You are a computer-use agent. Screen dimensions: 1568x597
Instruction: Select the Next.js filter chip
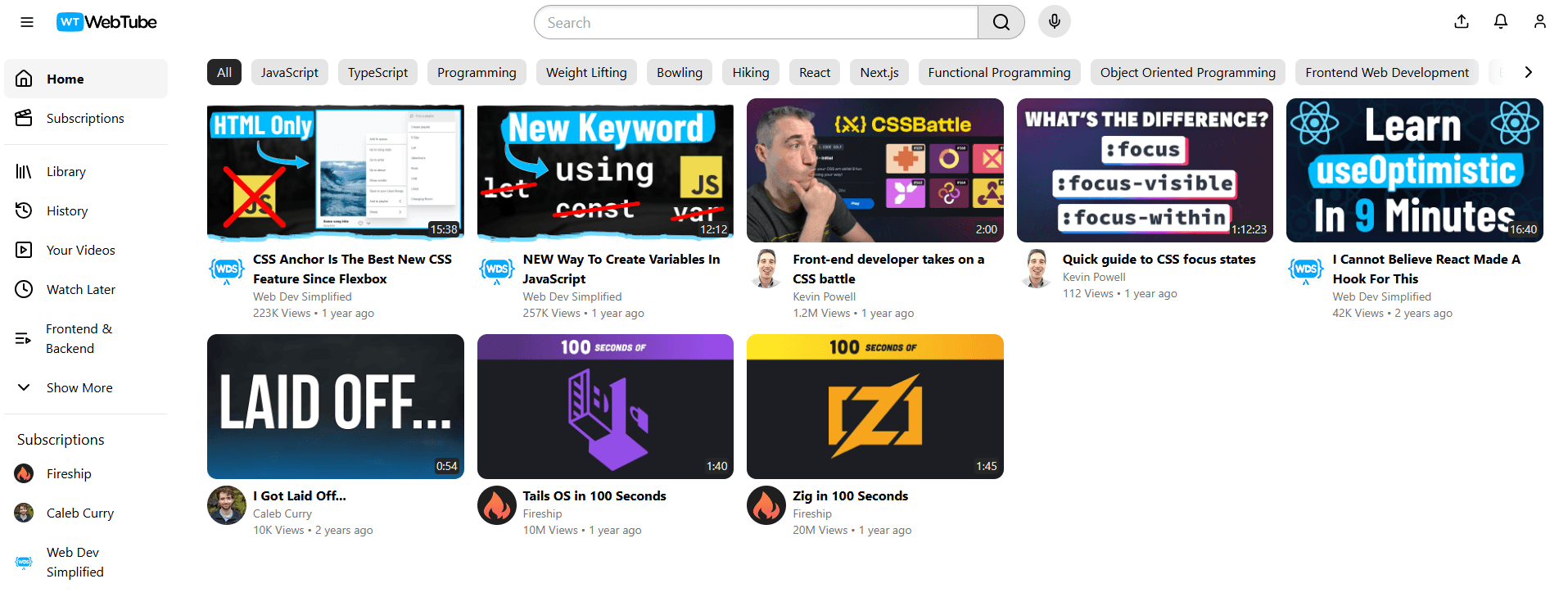click(879, 72)
